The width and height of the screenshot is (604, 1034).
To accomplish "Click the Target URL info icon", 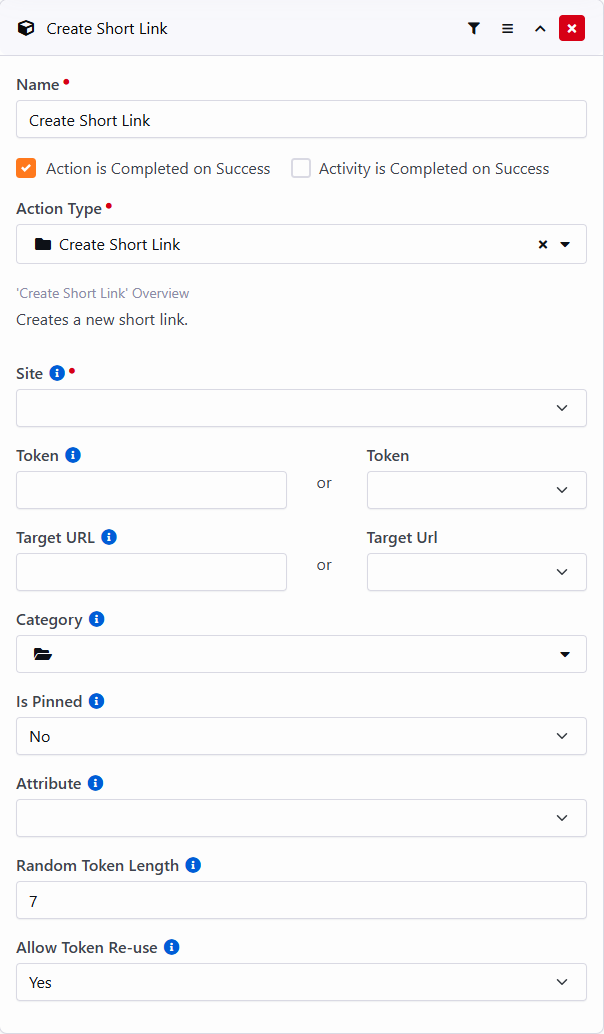I will point(109,537).
